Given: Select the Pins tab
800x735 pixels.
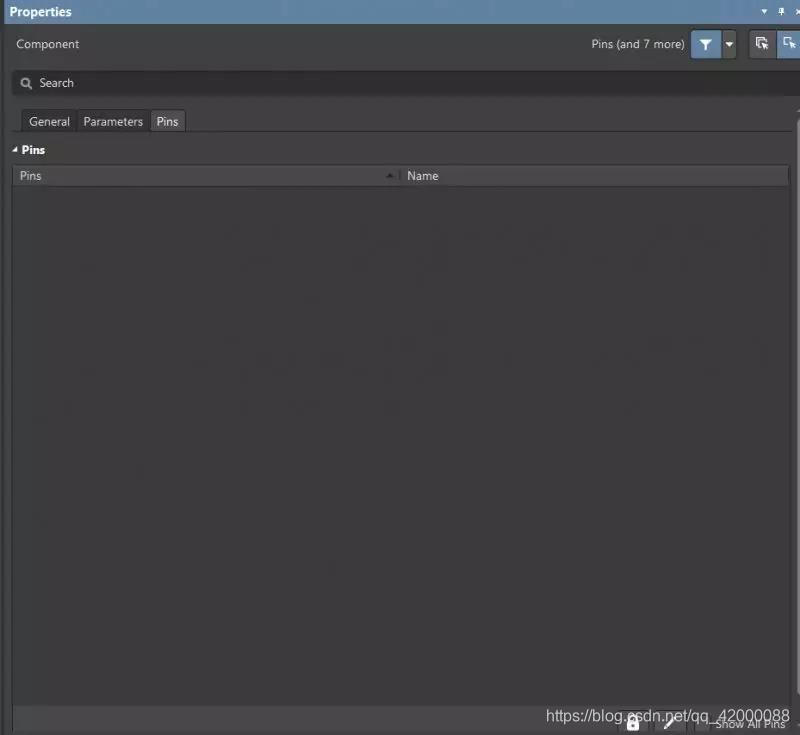Looking at the screenshot, I should [x=167, y=121].
